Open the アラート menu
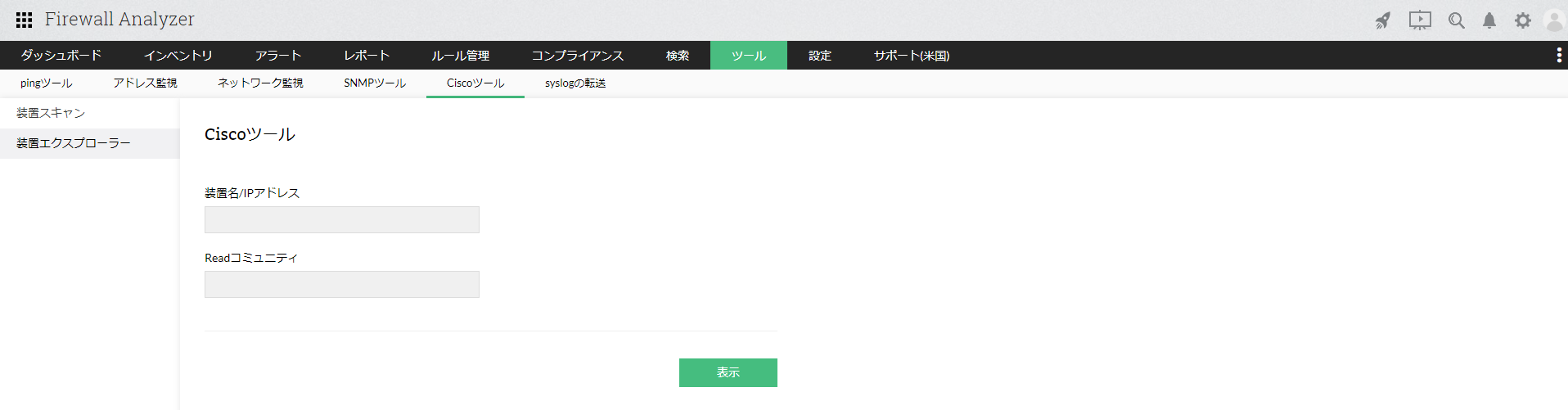The width and height of the screenshot is (1568, 410). (278, 56)
